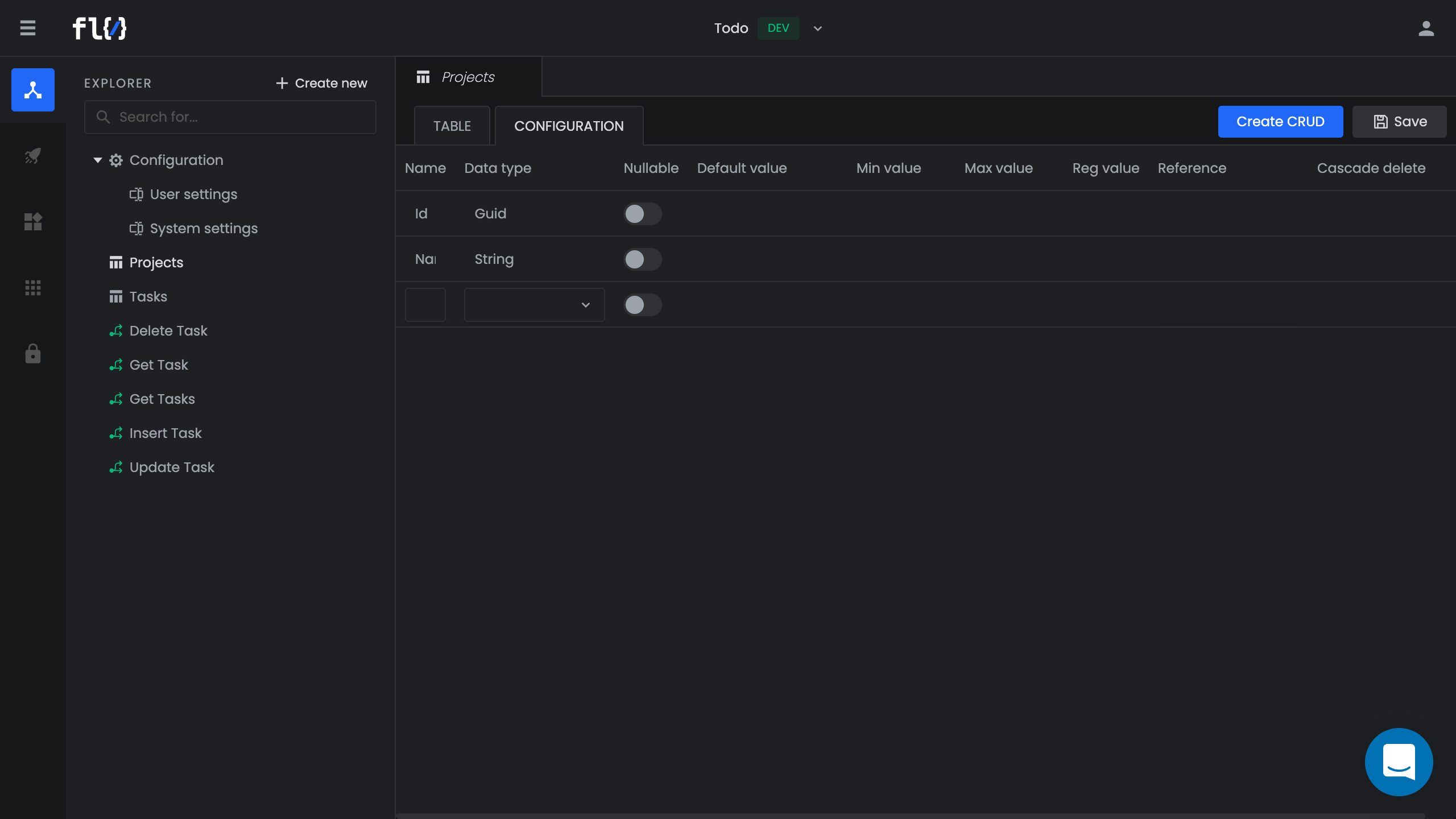1456x819 pixels.
Task: Open the Delete Task flow
Action: point(168,331)
